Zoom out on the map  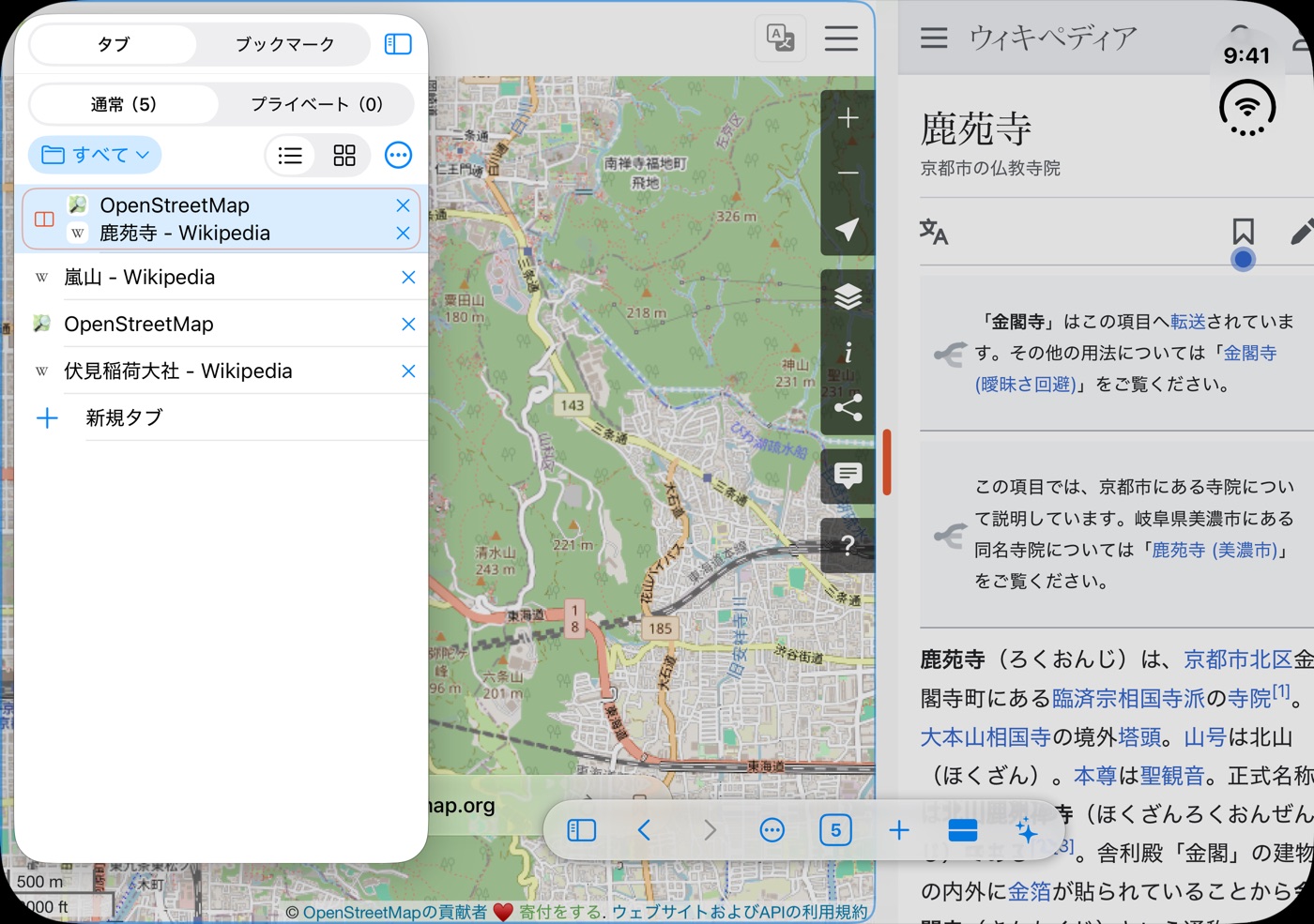pyautogui.click(x=848, y=174)
